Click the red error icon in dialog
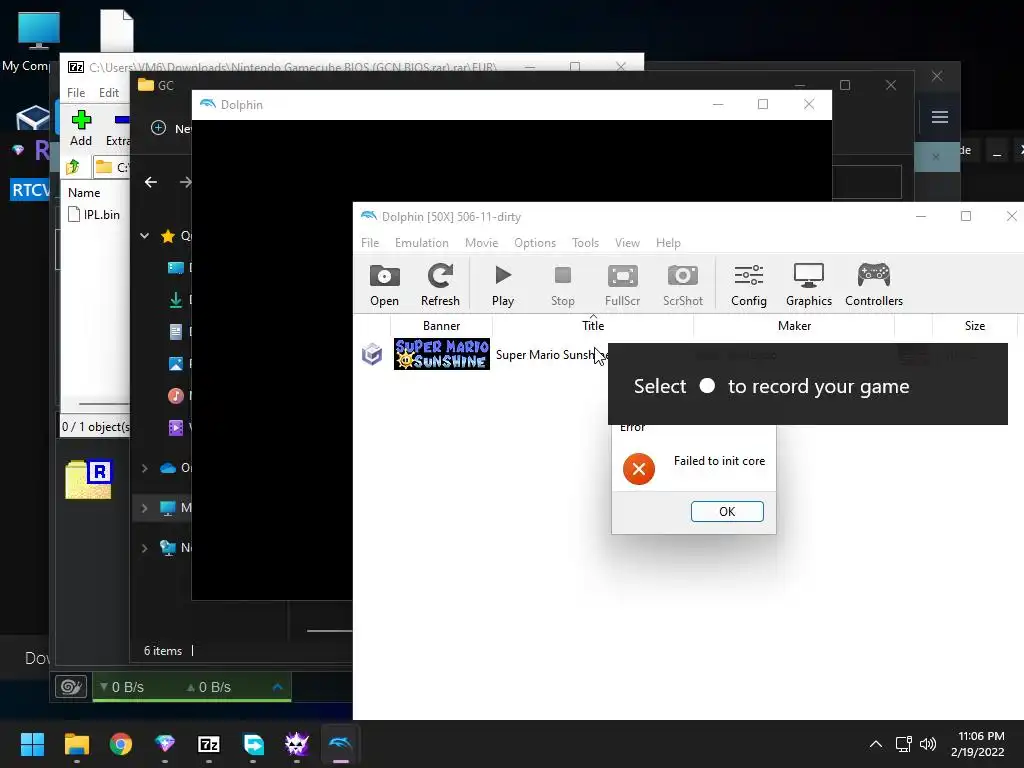Viewport: 1024px width, 768px height. [x=639, y=469]
